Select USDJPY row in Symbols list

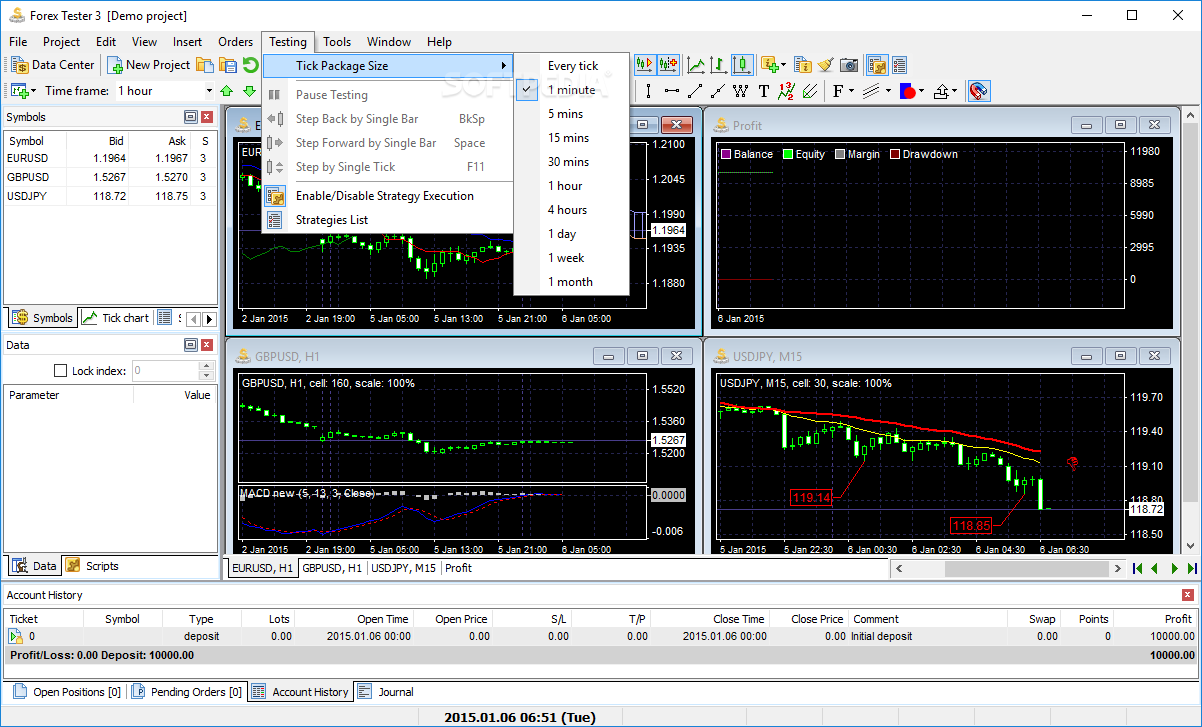tap(108, 196)
